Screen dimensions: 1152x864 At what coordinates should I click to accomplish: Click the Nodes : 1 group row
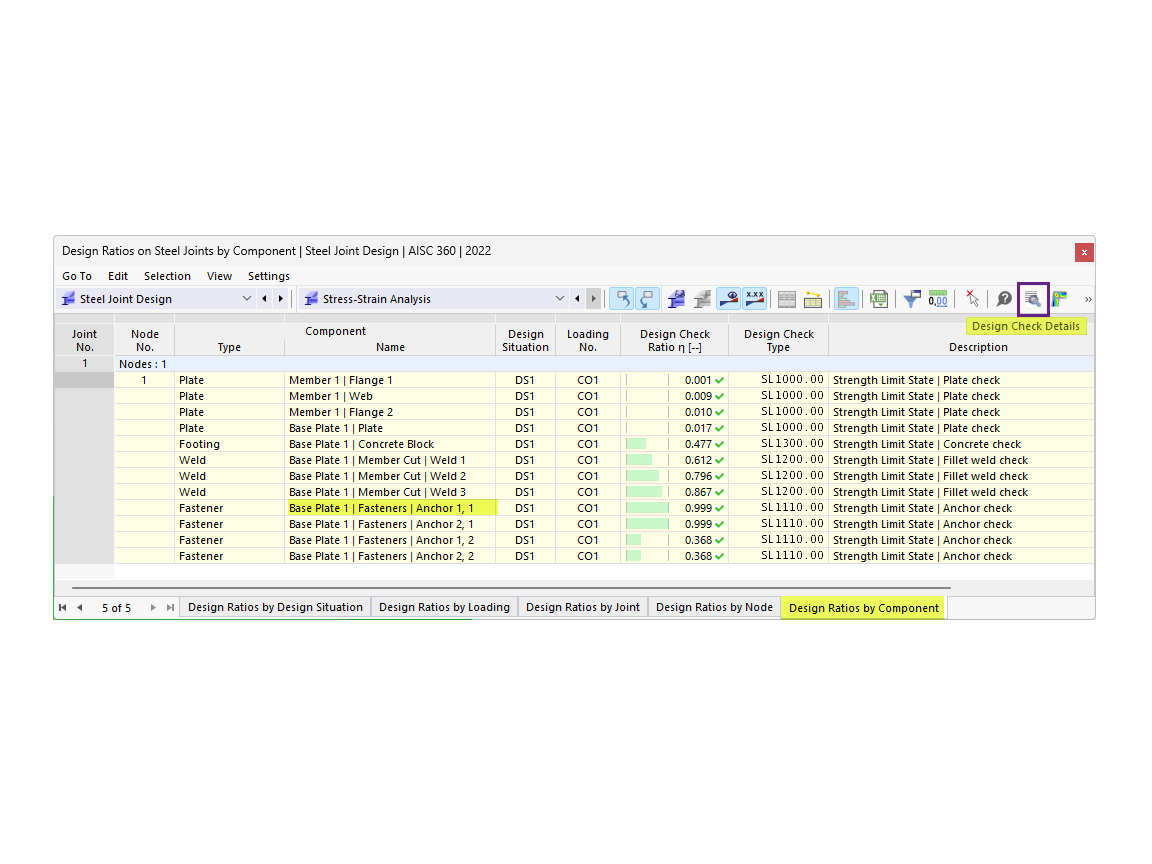pos(604,364)
